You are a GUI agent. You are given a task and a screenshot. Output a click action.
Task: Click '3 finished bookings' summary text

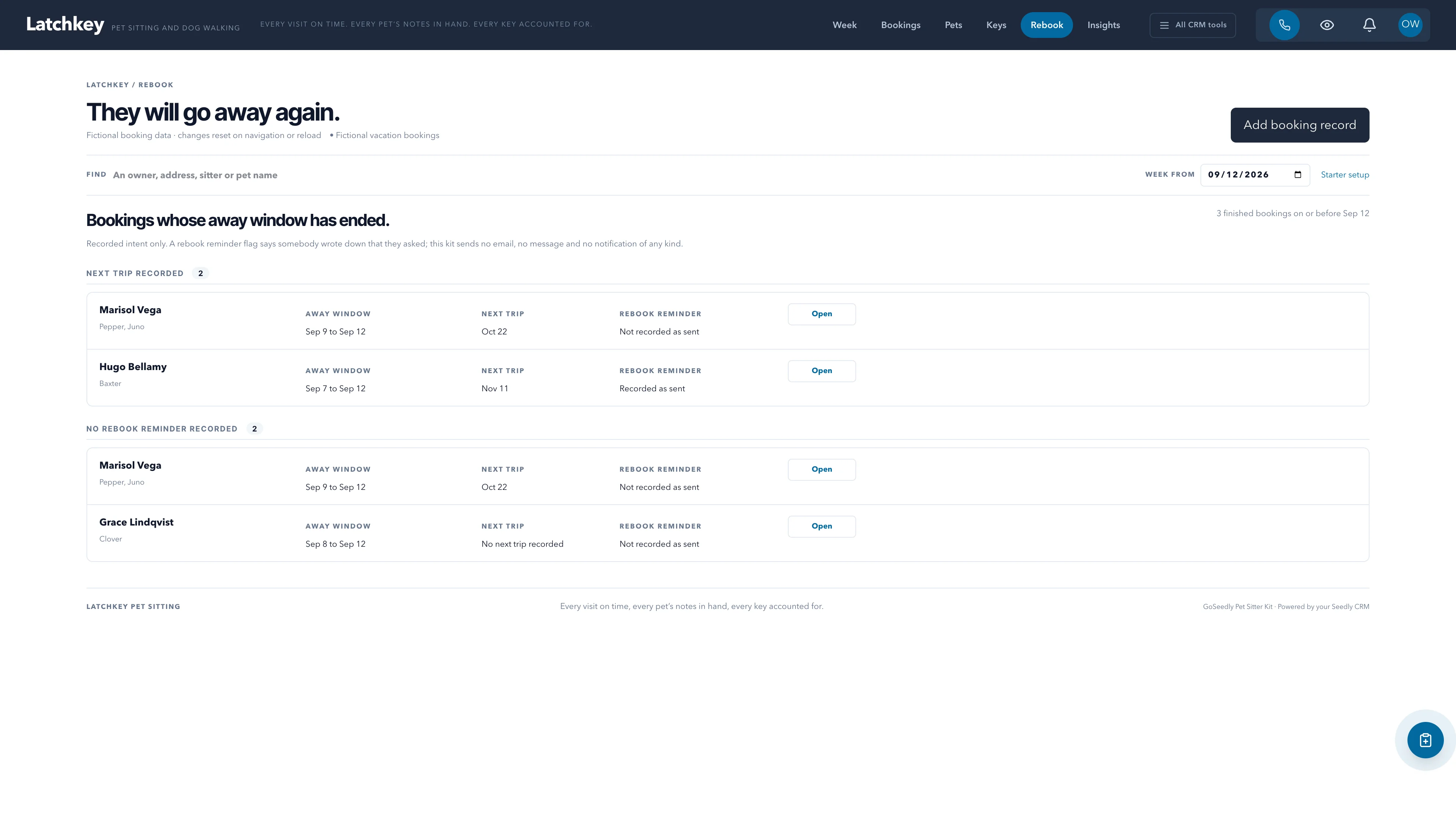coord(1293,213)
